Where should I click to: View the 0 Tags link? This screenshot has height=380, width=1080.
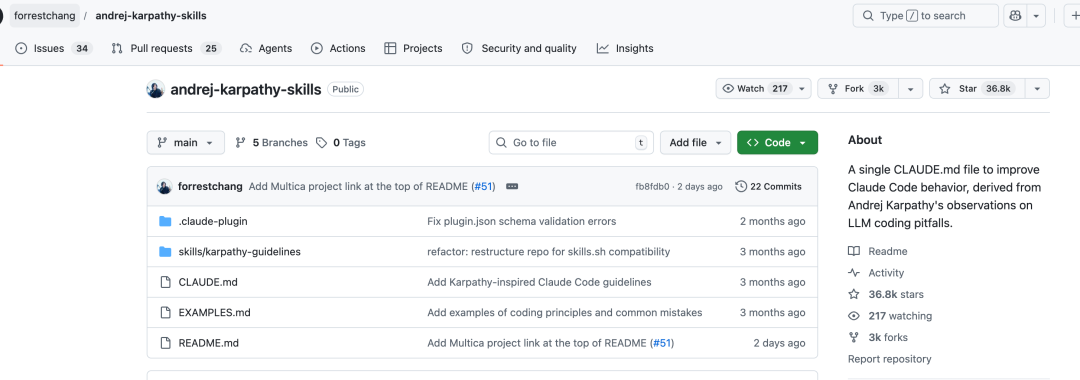(x=341, y=142)
